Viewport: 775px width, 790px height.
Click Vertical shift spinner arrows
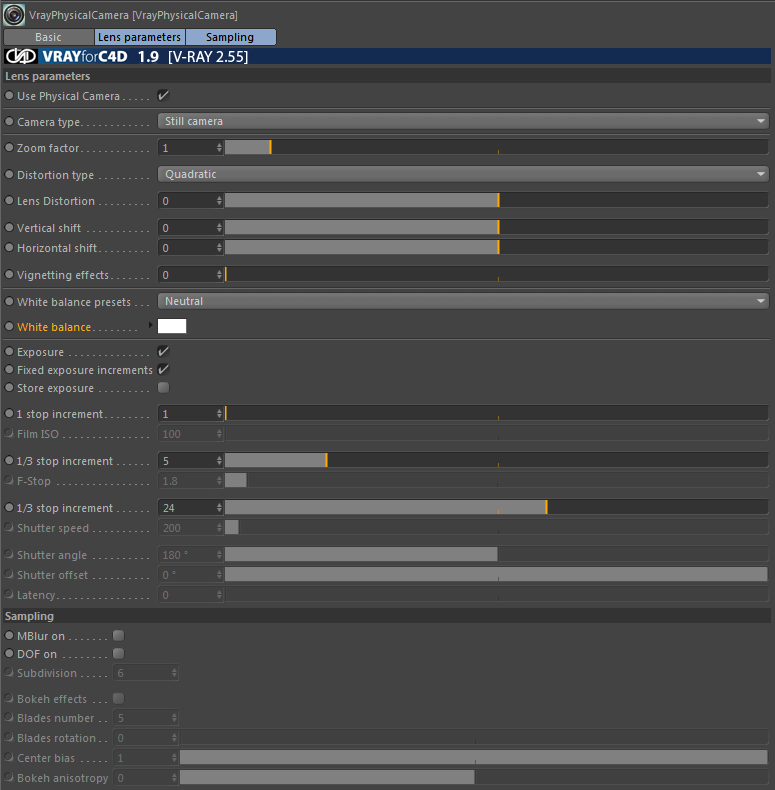point(219,227)
